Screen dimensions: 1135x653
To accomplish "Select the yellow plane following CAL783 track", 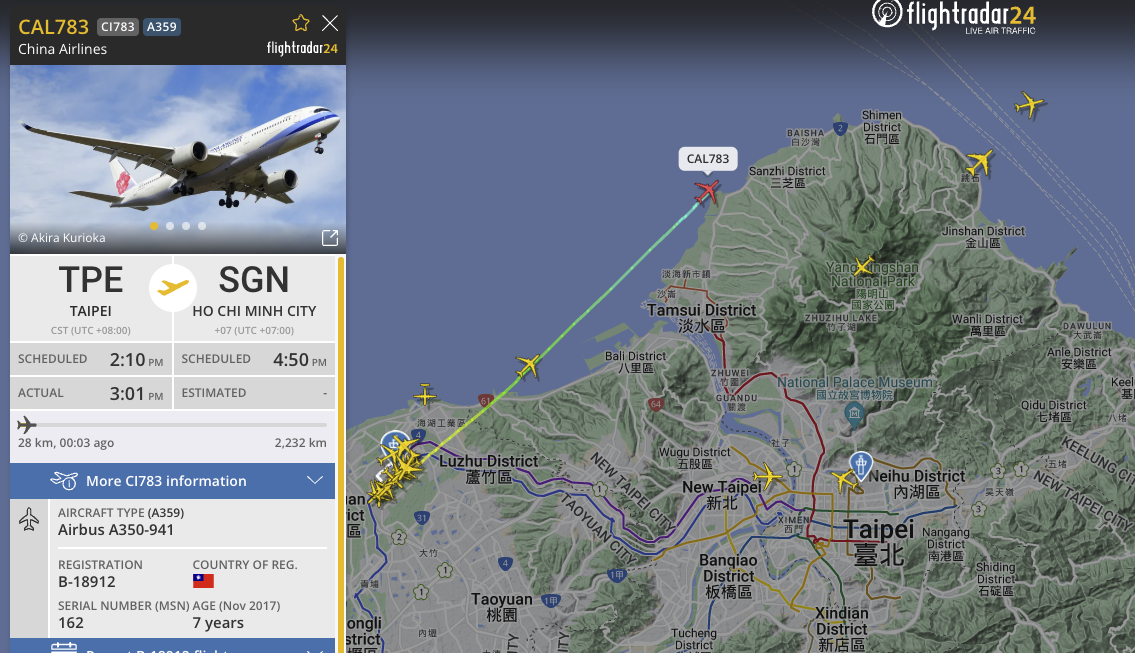I will pos(528,366).
